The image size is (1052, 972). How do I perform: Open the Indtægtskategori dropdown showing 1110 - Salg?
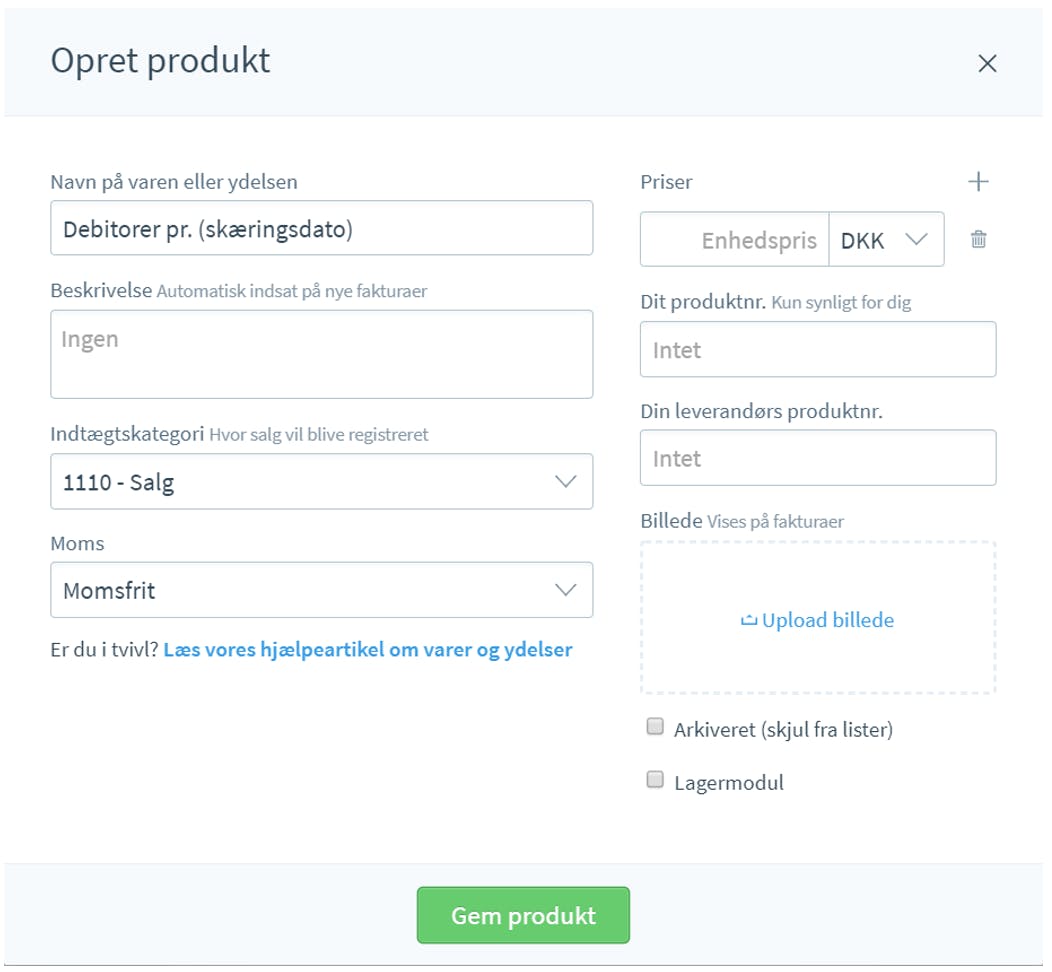tap(321, 482)
